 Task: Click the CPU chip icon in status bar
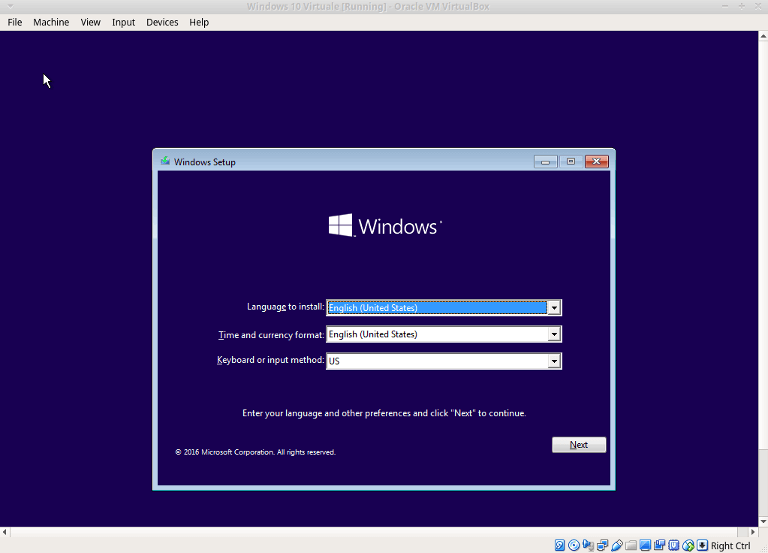[674, 545]
